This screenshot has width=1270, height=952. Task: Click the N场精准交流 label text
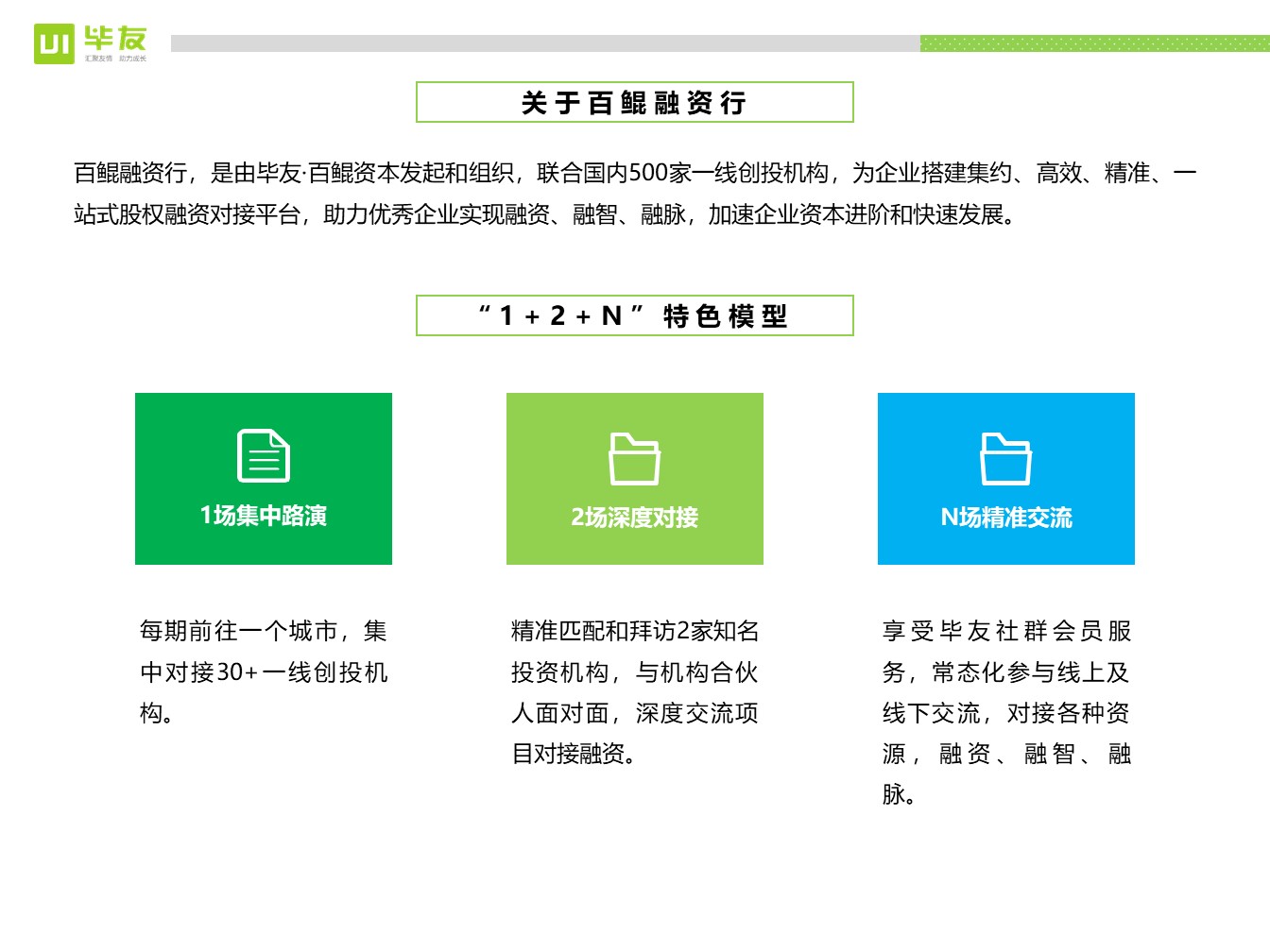point(1006,518)
